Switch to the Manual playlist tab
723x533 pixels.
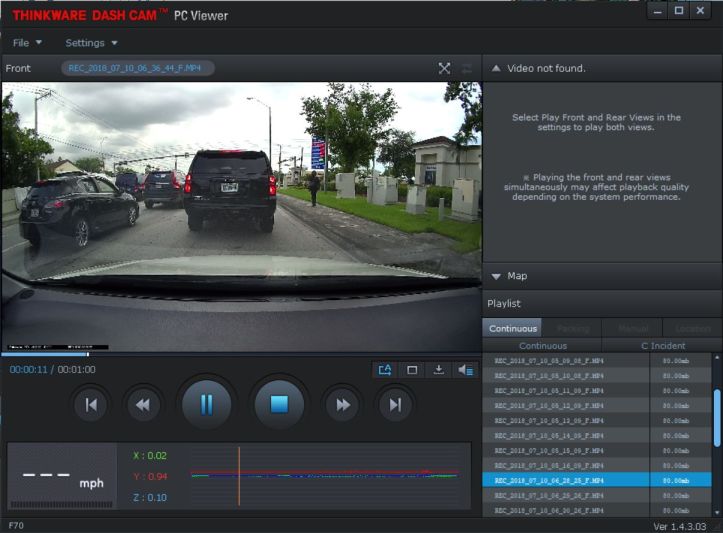(x=633, y=328)
